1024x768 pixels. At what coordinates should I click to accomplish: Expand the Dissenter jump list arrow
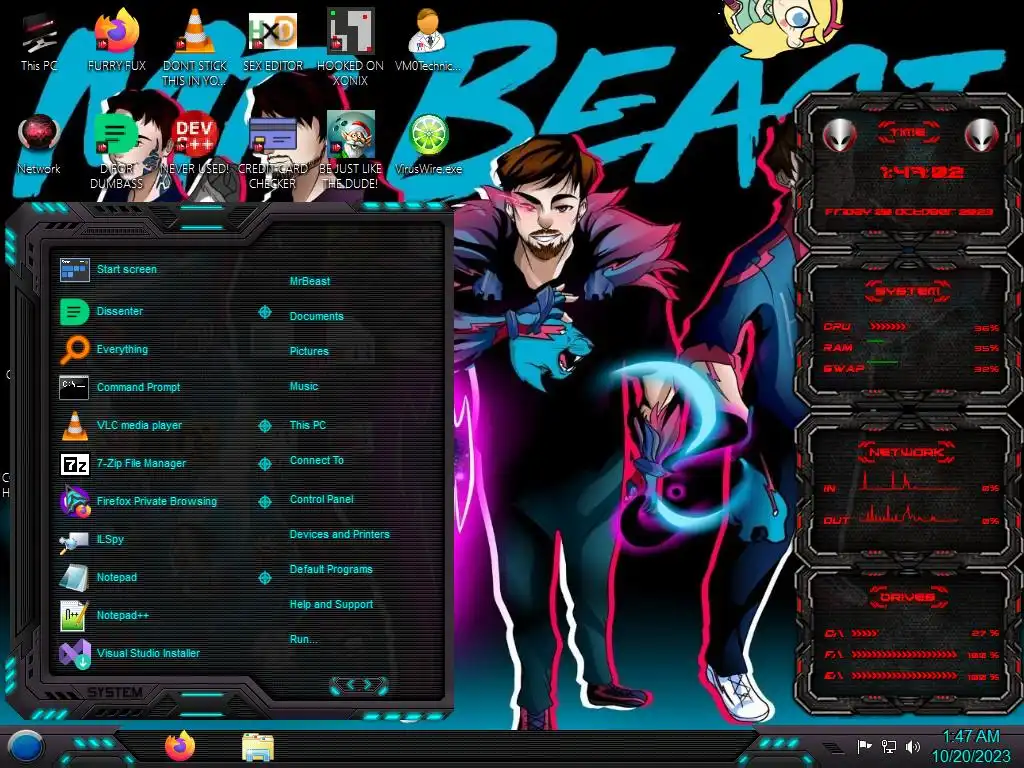click(x=264, y=312)
